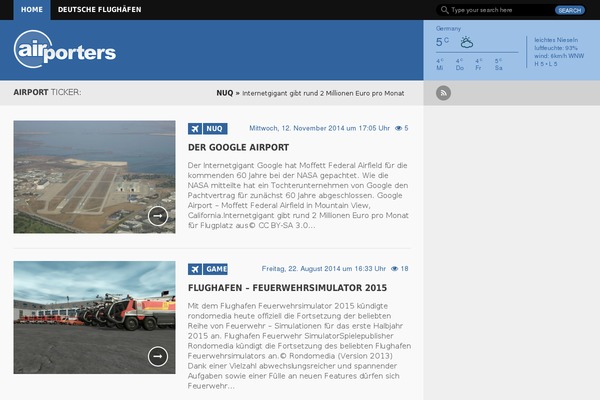Image resolution: width=600 pixels, height=400 pixels.
Task: Open DER GOOGLE AIRPORT headline
Action: pyautogui.click(x=238, y=147)
